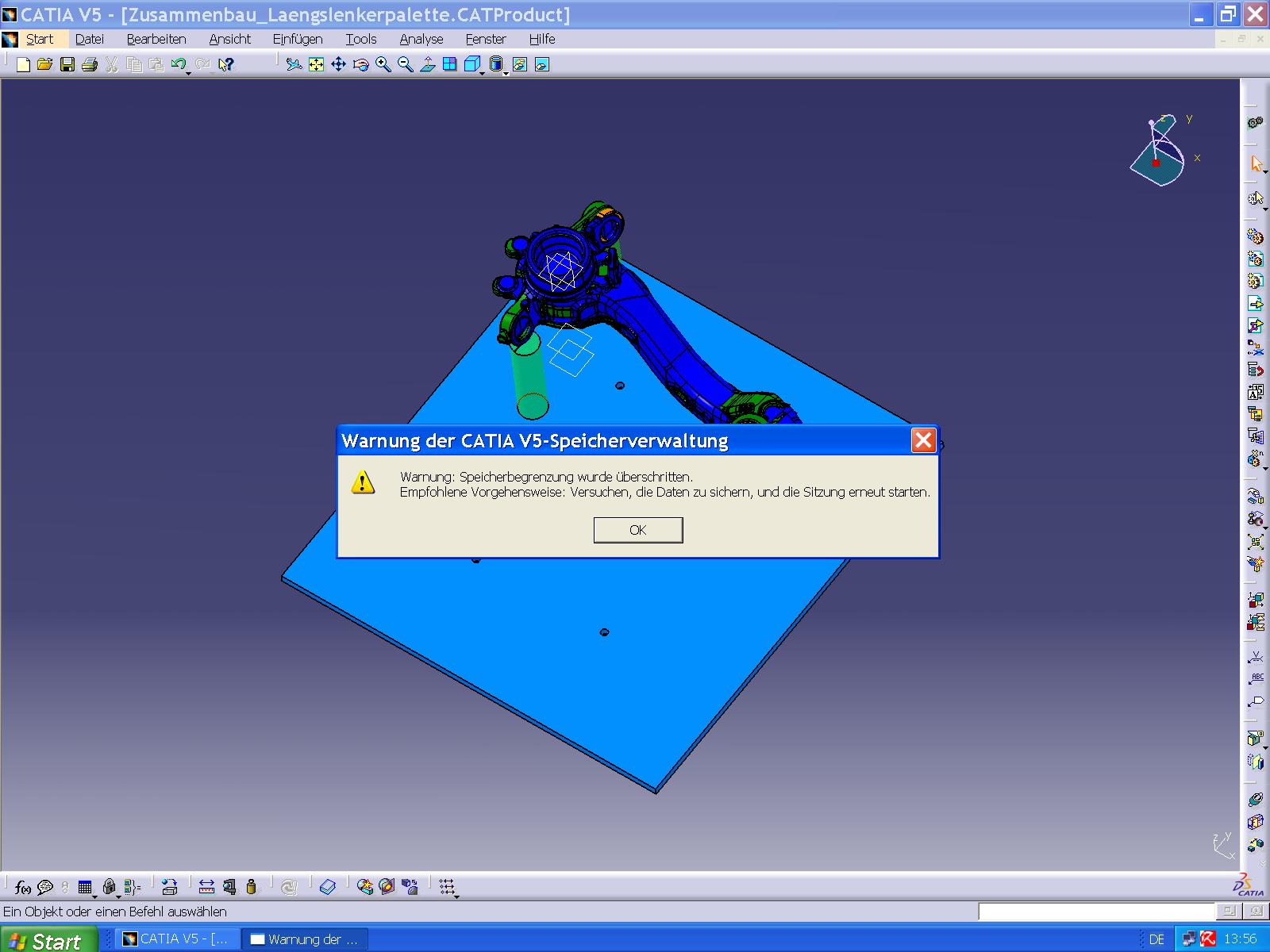Click the Windows Start button
This screenshot has width=1270, height=952.
tap(48, 939)
